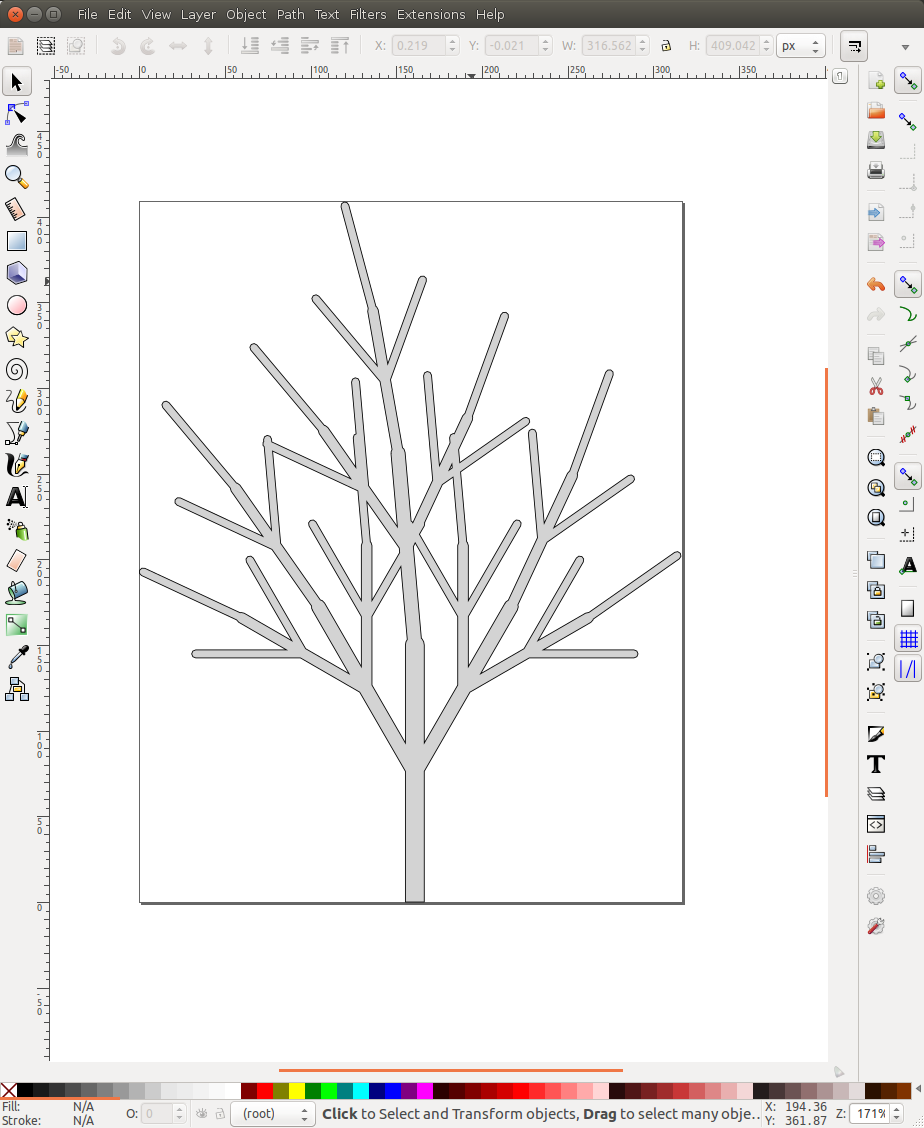924x1128 pixels.
Task: Select the Zoom tool
Action: [16, 176]
